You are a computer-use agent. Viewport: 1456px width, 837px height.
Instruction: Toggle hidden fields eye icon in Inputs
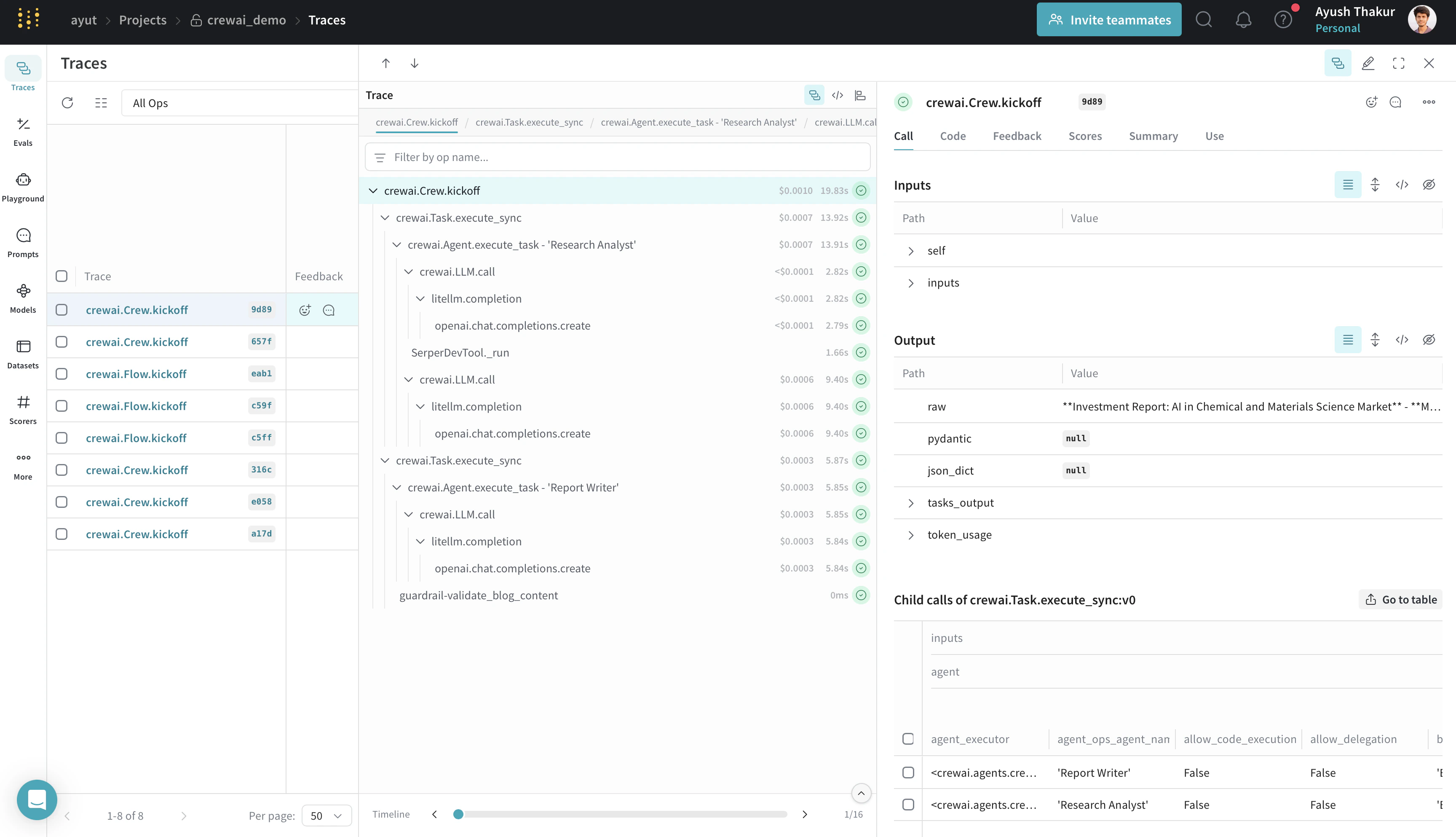click(1429, 185)
